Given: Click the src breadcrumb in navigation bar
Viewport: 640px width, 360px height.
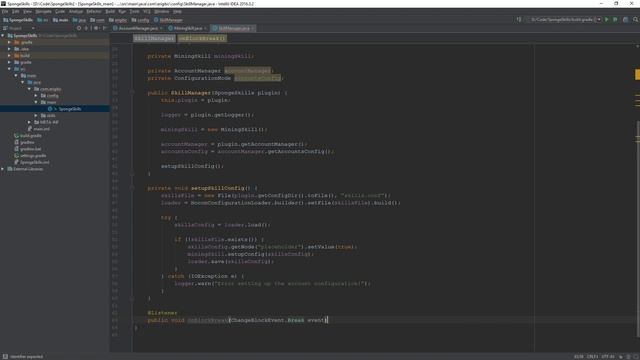Looking at the screenshot, I should 43,20.
